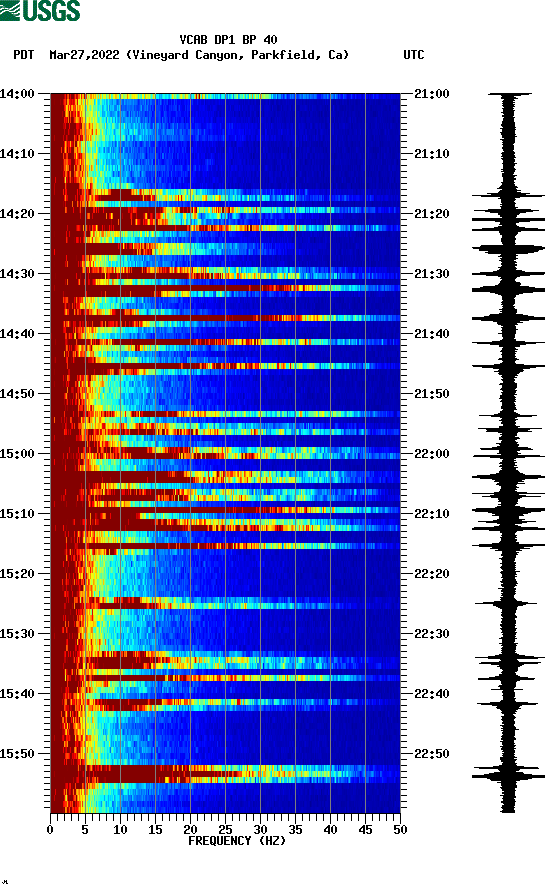Click the 0 Hz frequency tick label
Viewport: 552px width, 893px height.
click(x=50, y=830)
